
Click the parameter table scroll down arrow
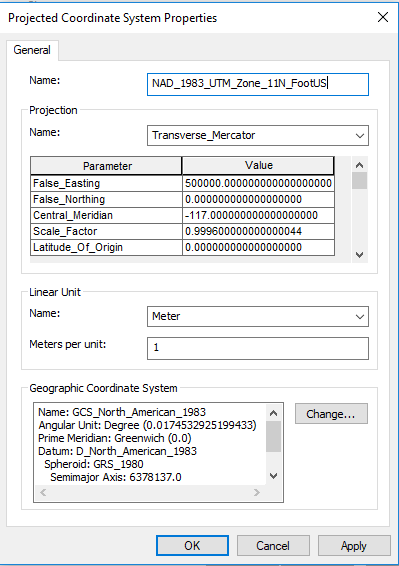pos(359,254)
